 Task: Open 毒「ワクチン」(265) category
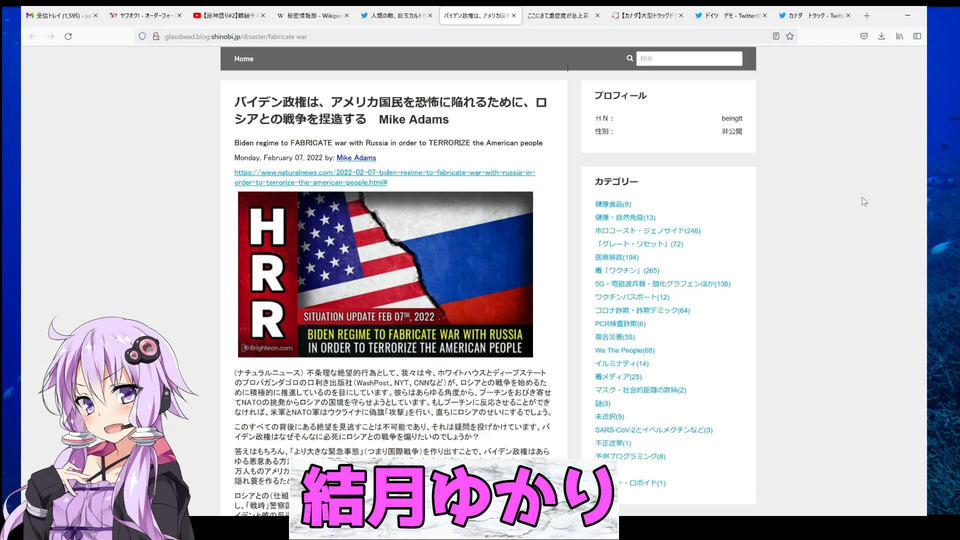pos(627,271)
